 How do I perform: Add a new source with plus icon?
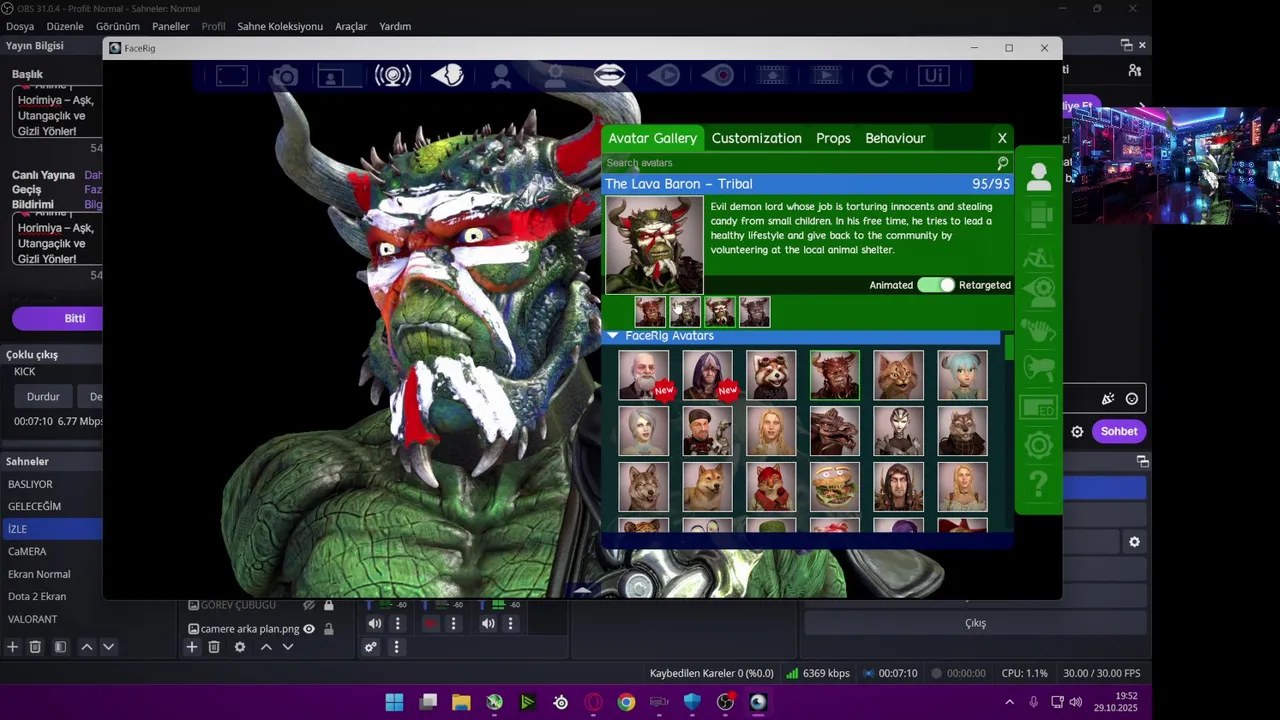click(x=191, y=647)
